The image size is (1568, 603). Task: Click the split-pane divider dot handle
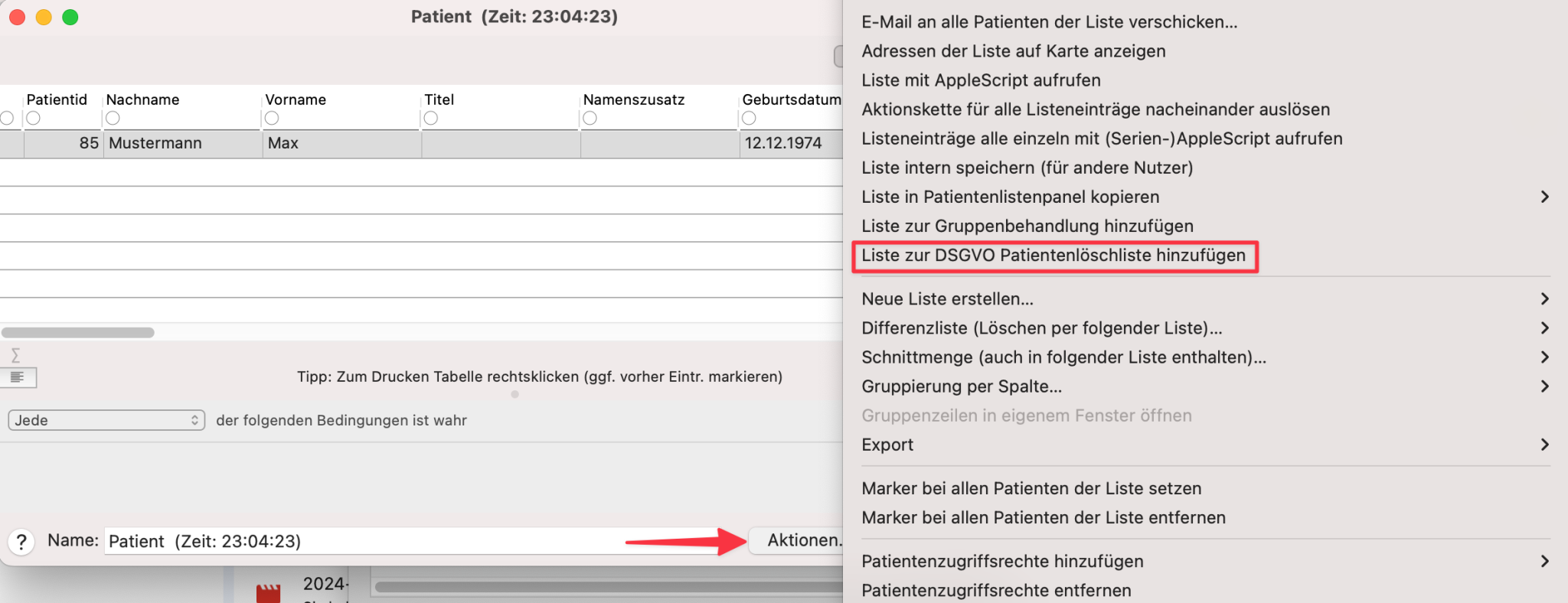514,394
